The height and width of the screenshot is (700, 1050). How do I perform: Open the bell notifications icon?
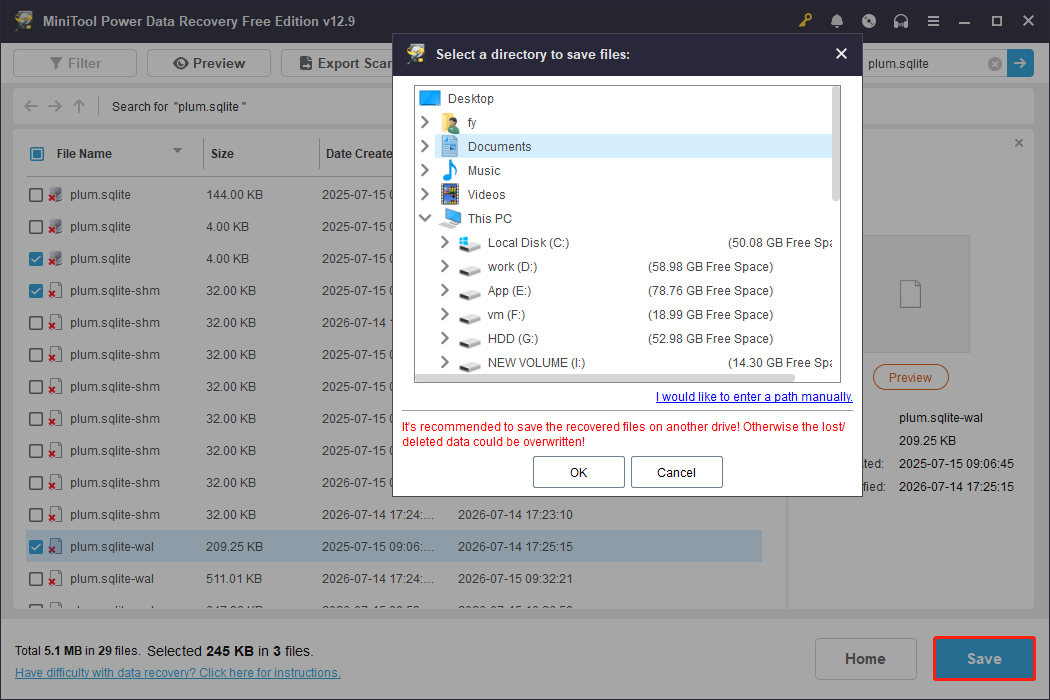point(836,21)
